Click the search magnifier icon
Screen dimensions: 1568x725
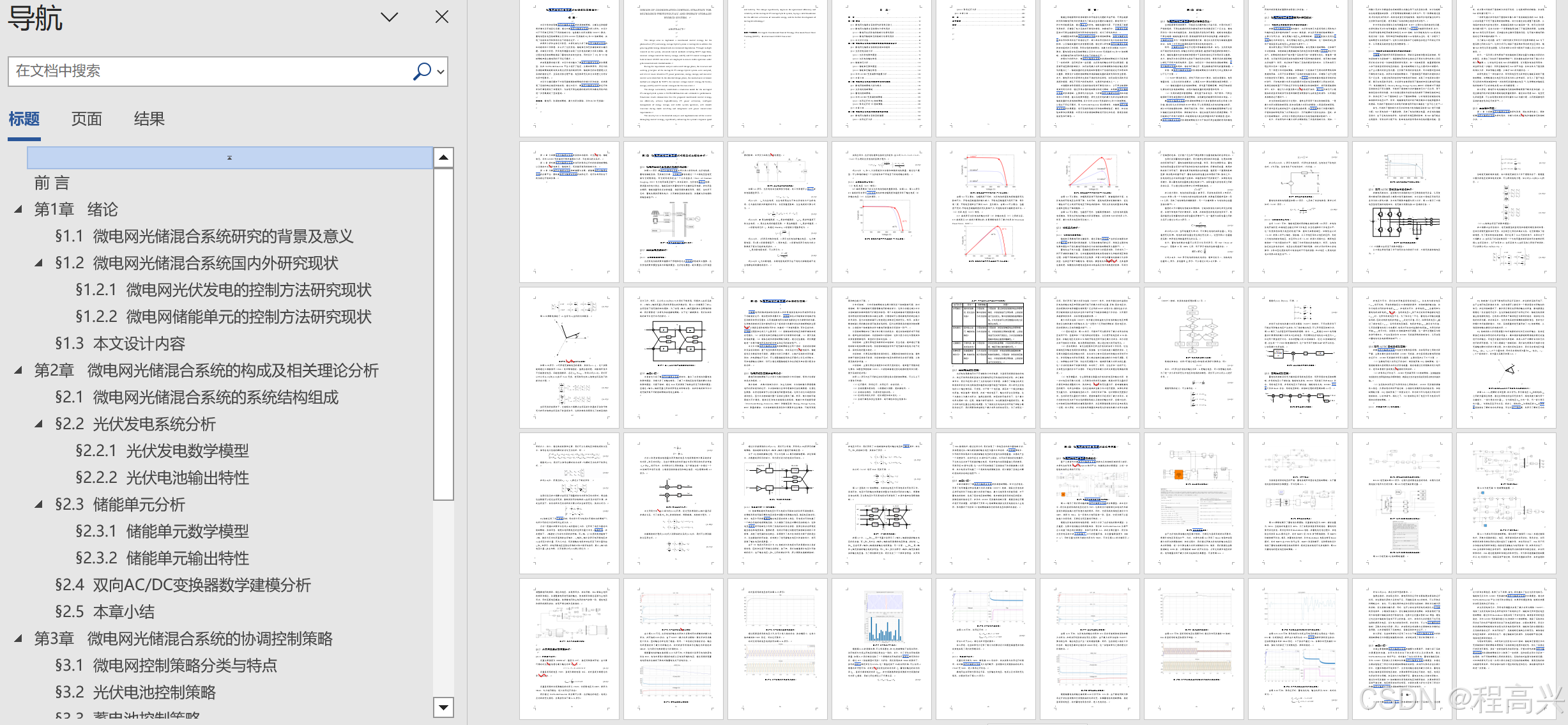tap(422, 71)
